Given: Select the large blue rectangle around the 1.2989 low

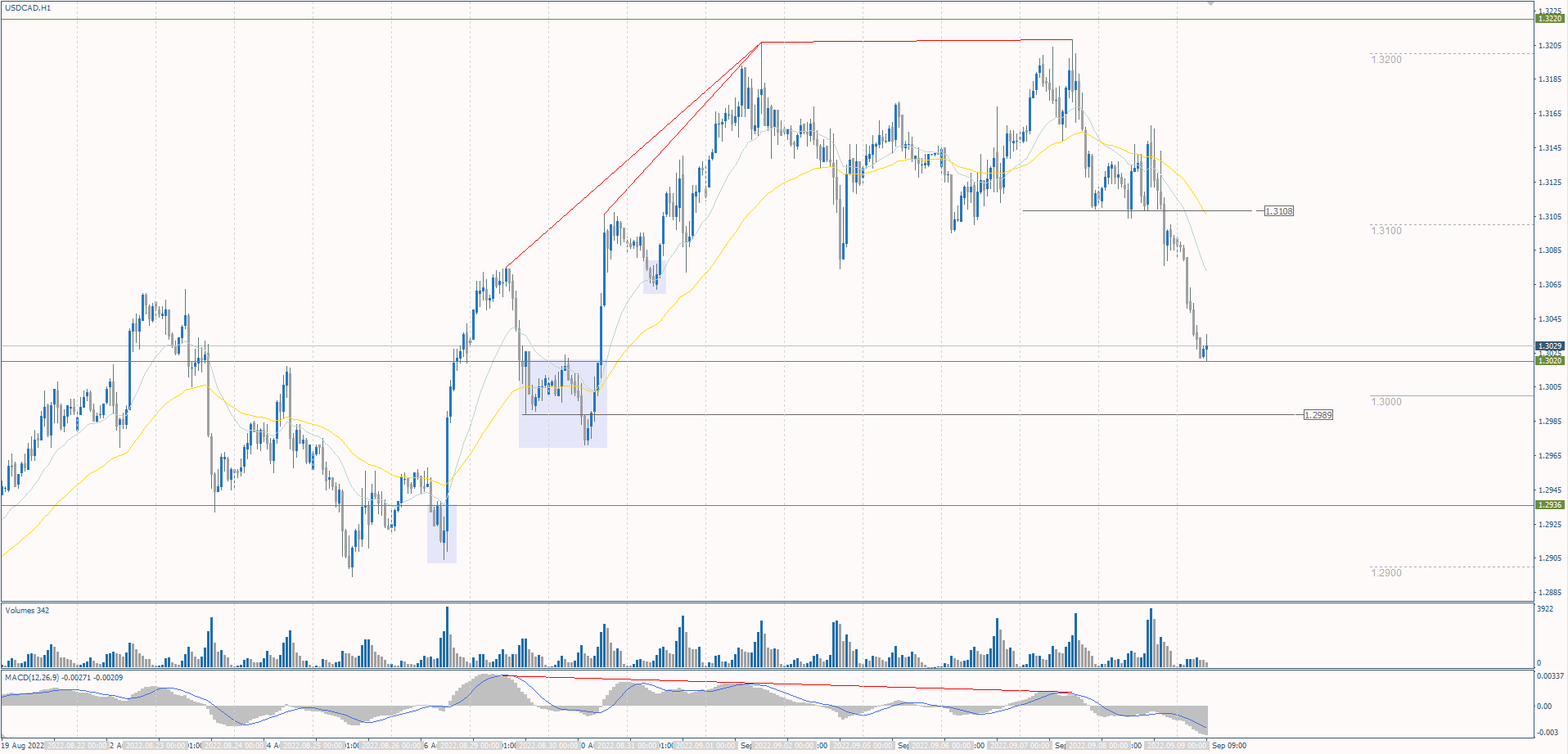Looking at the screenshot, I should click(563, 404).
